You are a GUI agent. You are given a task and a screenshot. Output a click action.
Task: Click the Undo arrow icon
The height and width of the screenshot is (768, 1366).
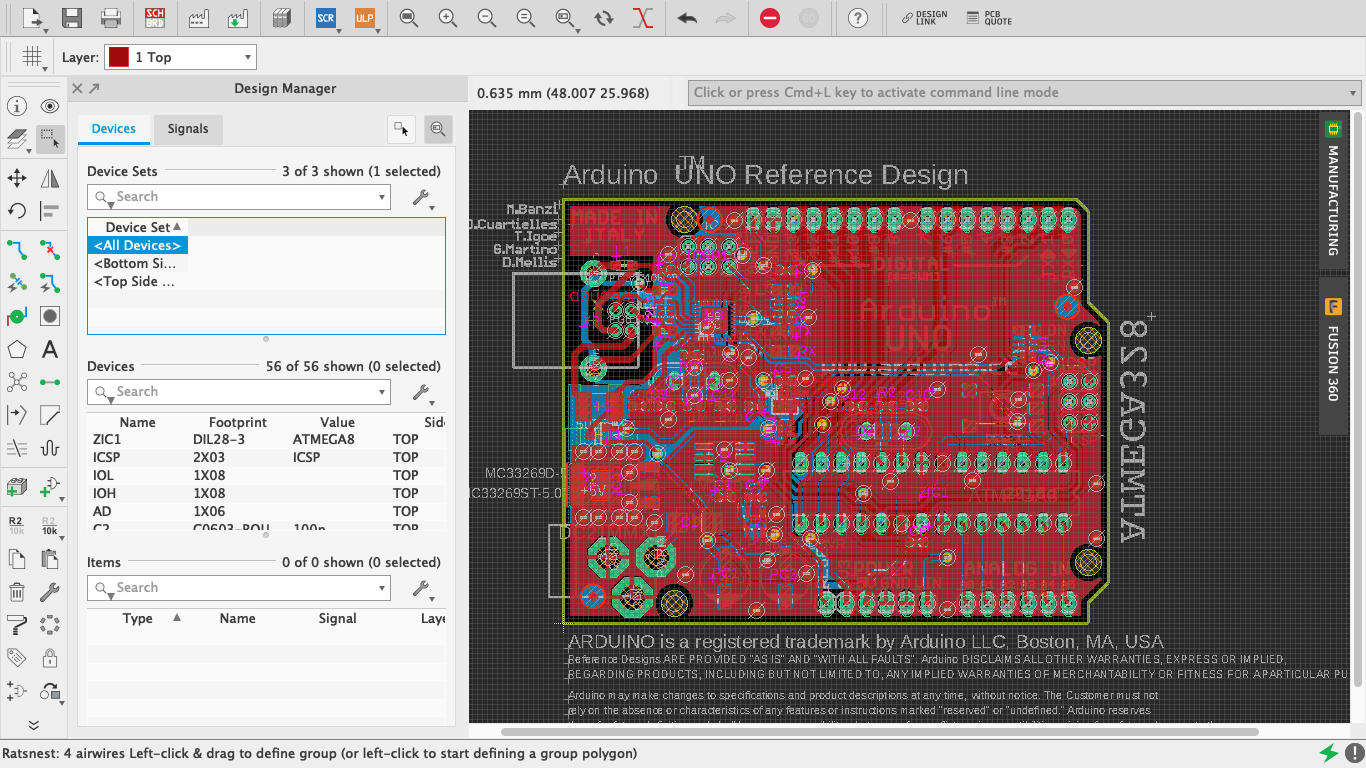tap(687, 18)
